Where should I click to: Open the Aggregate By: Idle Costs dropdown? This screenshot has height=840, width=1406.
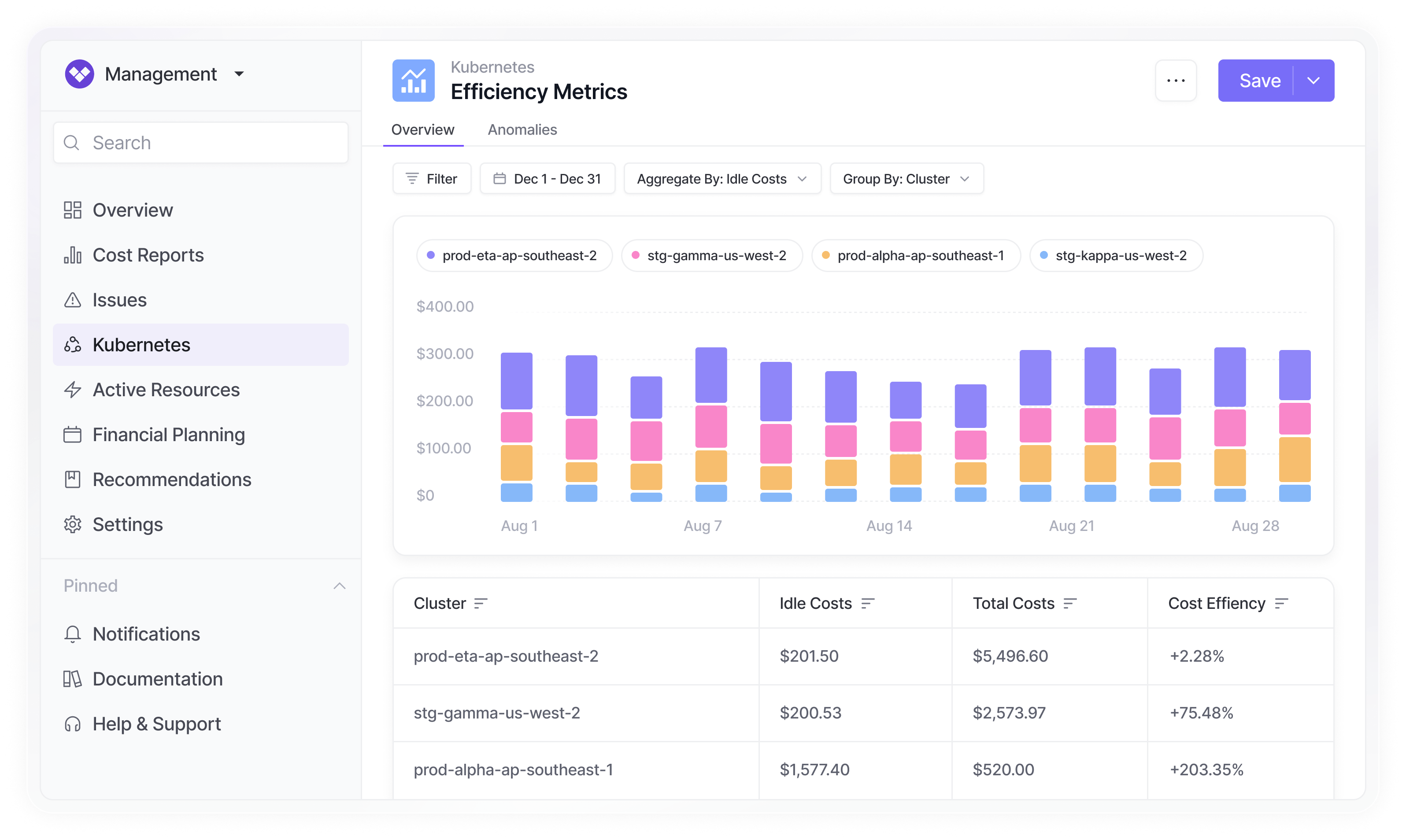(x=722, y=179)
